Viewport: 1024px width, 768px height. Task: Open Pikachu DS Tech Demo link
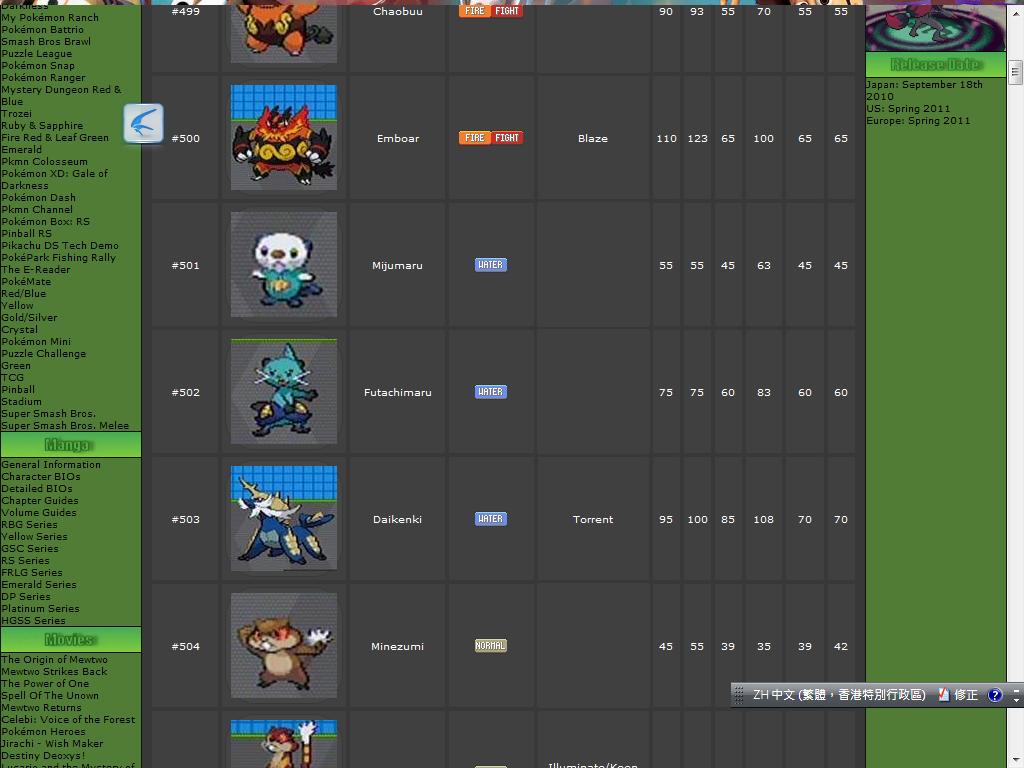(60, 246)
